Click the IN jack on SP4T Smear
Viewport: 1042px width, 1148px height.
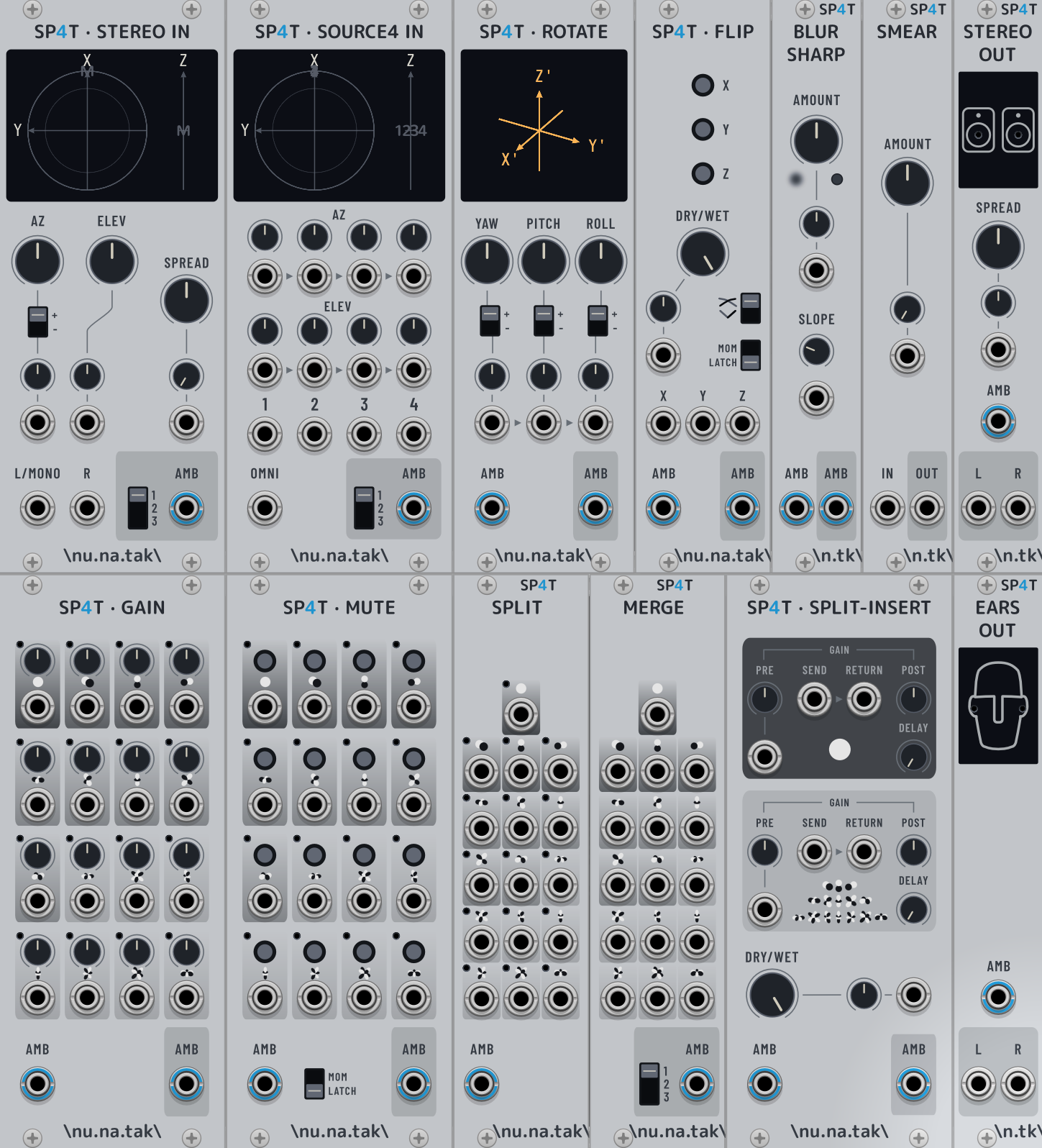(887, 508)
